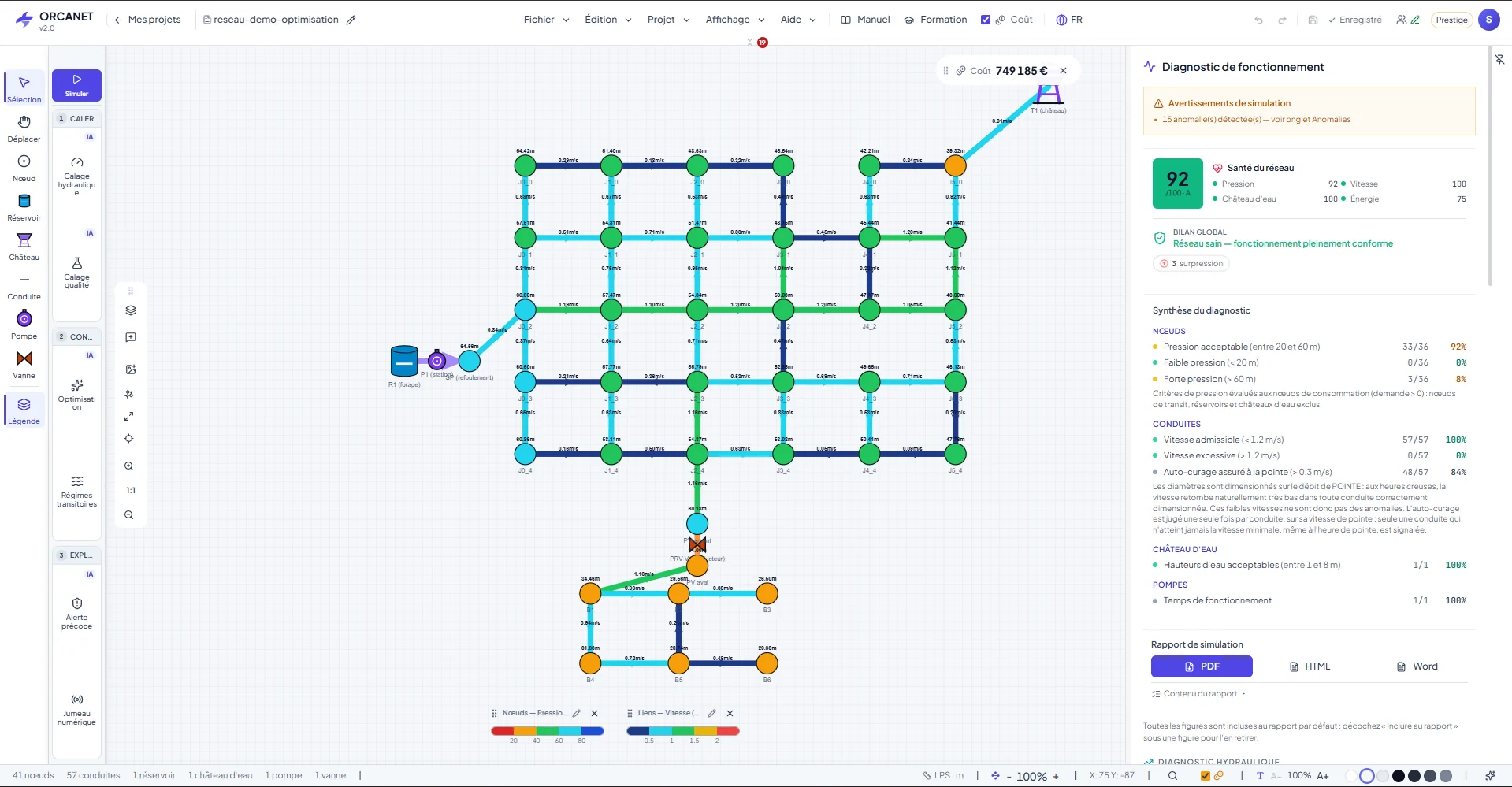Click the 3 surpression chip
1512x787 pixels.
(1191, 264)
